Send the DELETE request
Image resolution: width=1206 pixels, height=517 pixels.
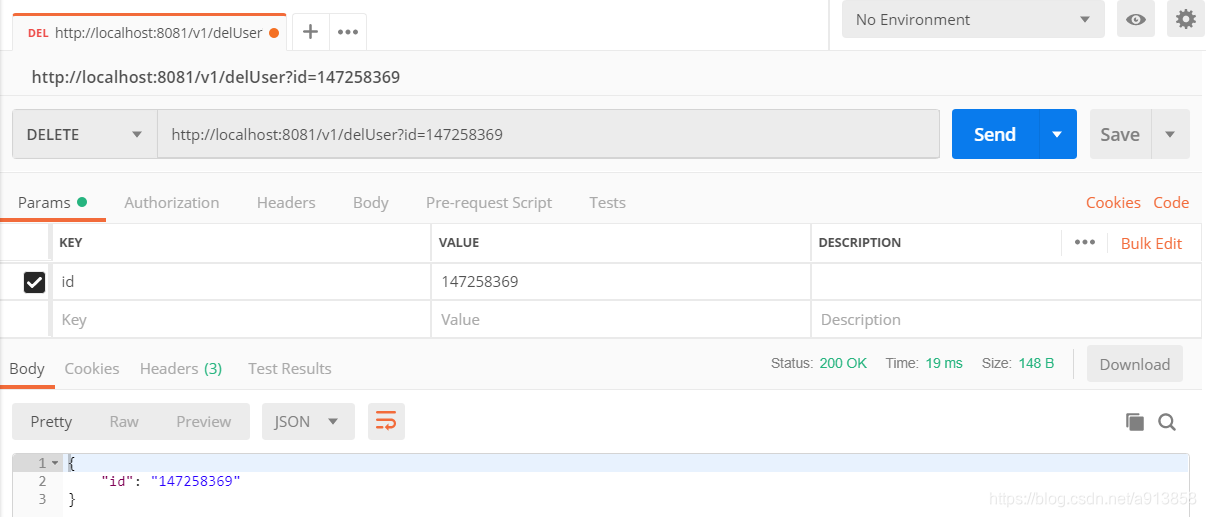995,134
